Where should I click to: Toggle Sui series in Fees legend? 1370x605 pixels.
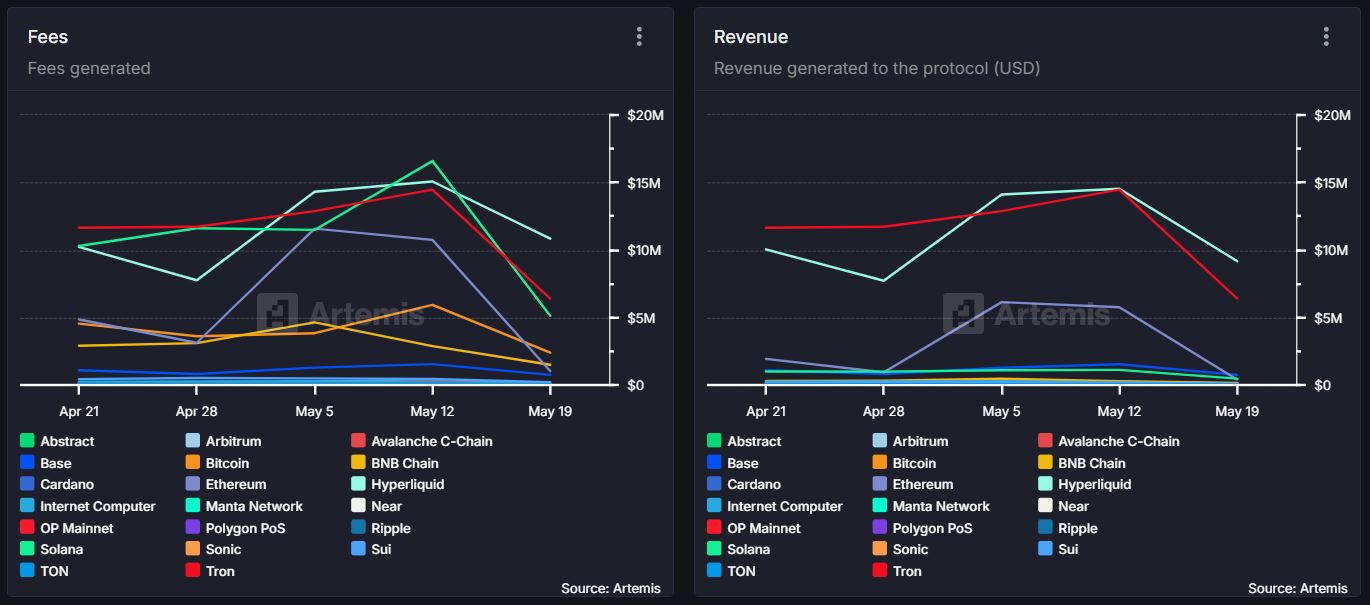pos(371,549)
